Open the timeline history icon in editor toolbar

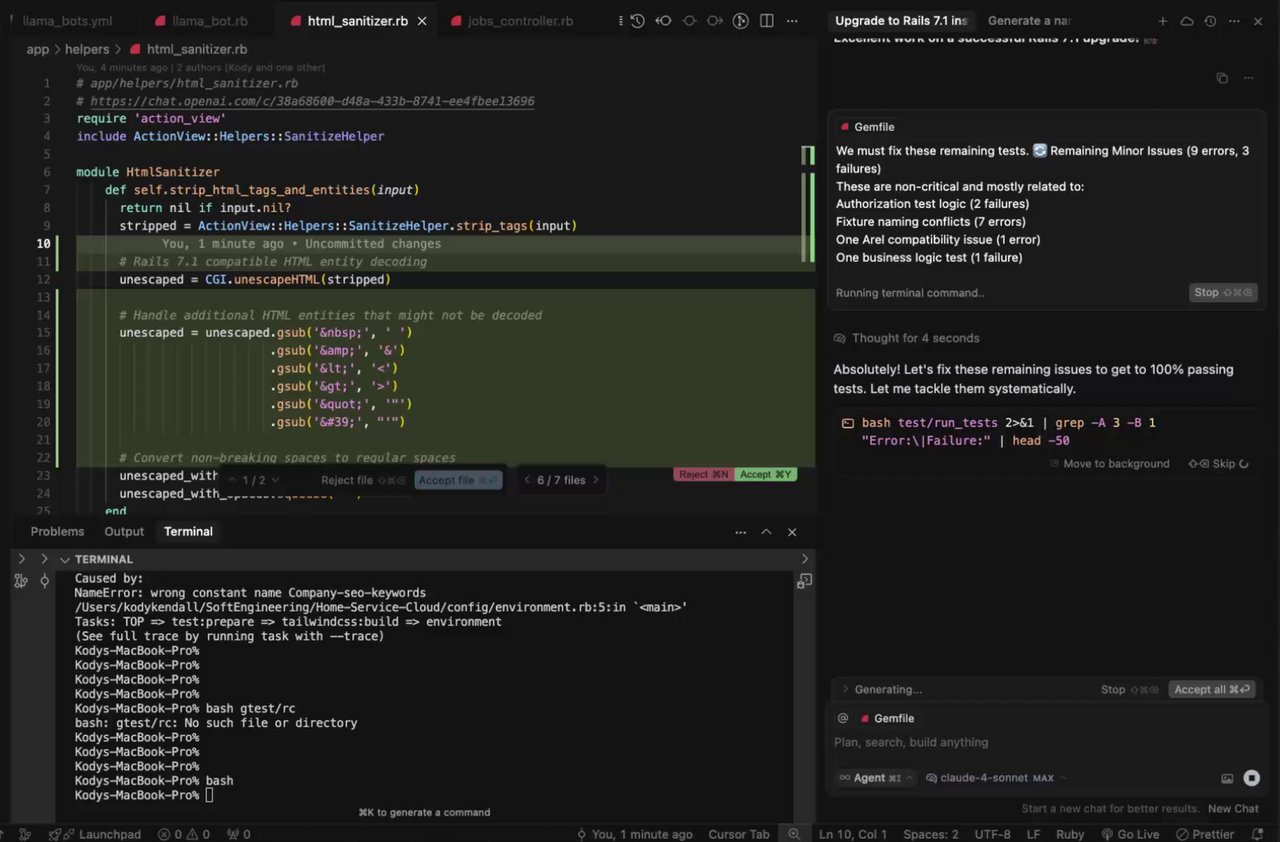coord(637,21)
